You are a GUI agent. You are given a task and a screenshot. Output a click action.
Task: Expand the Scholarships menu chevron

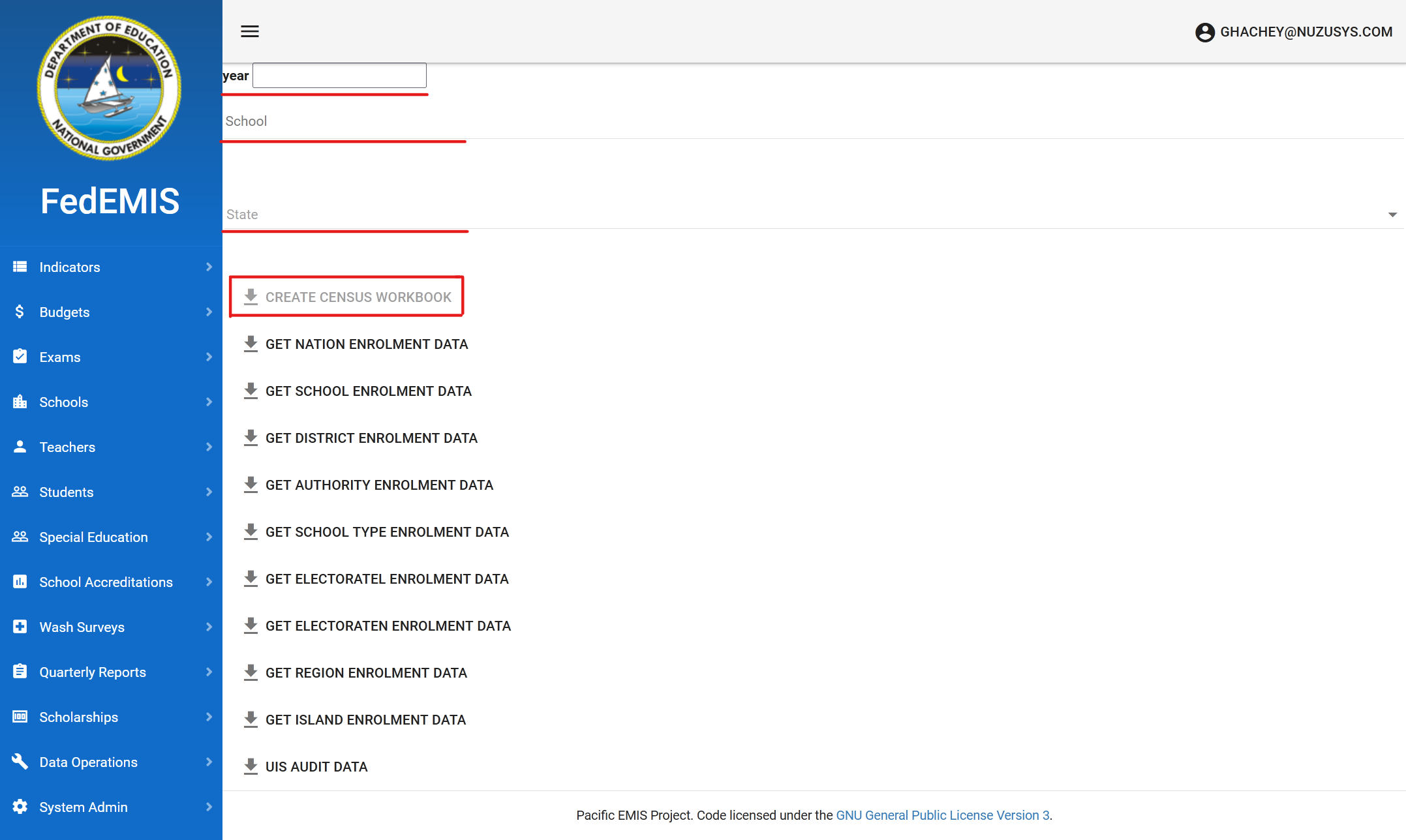coord(209,717)
